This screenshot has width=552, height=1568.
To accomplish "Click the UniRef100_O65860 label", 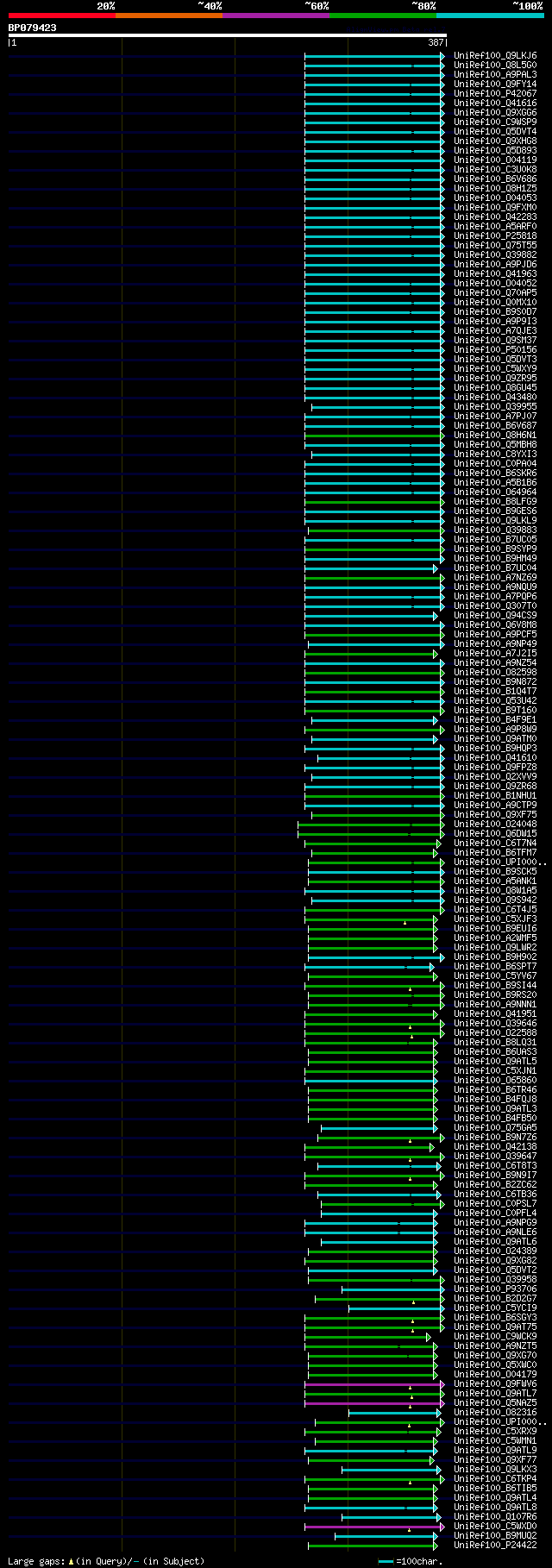I will (x=495, y=1081).
